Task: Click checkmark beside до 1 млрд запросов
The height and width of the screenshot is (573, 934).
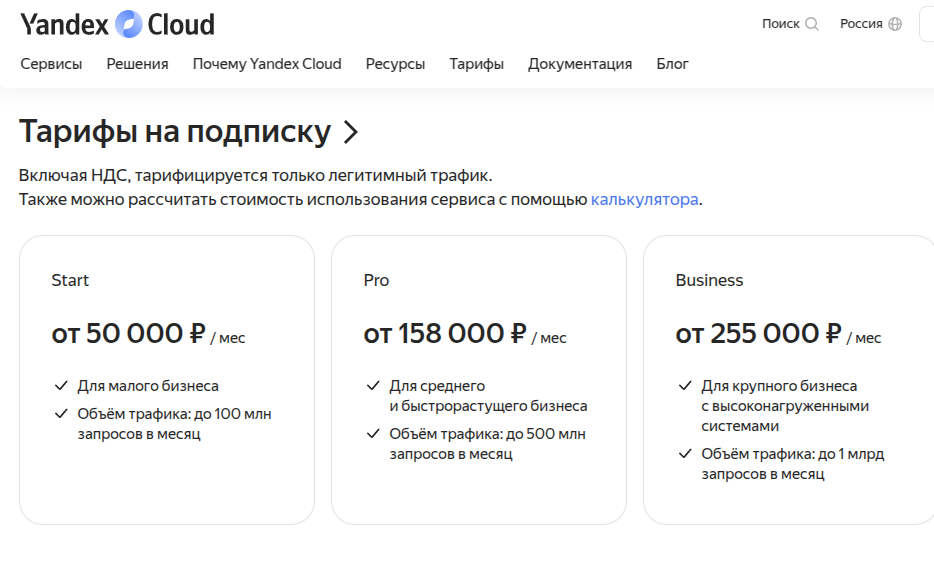Action: click(685, 454)
